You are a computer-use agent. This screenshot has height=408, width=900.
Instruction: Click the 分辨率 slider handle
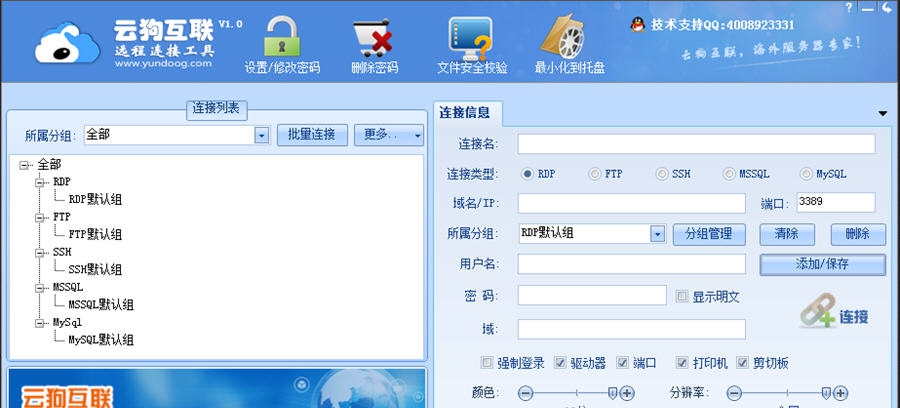[x=826, y=393]
